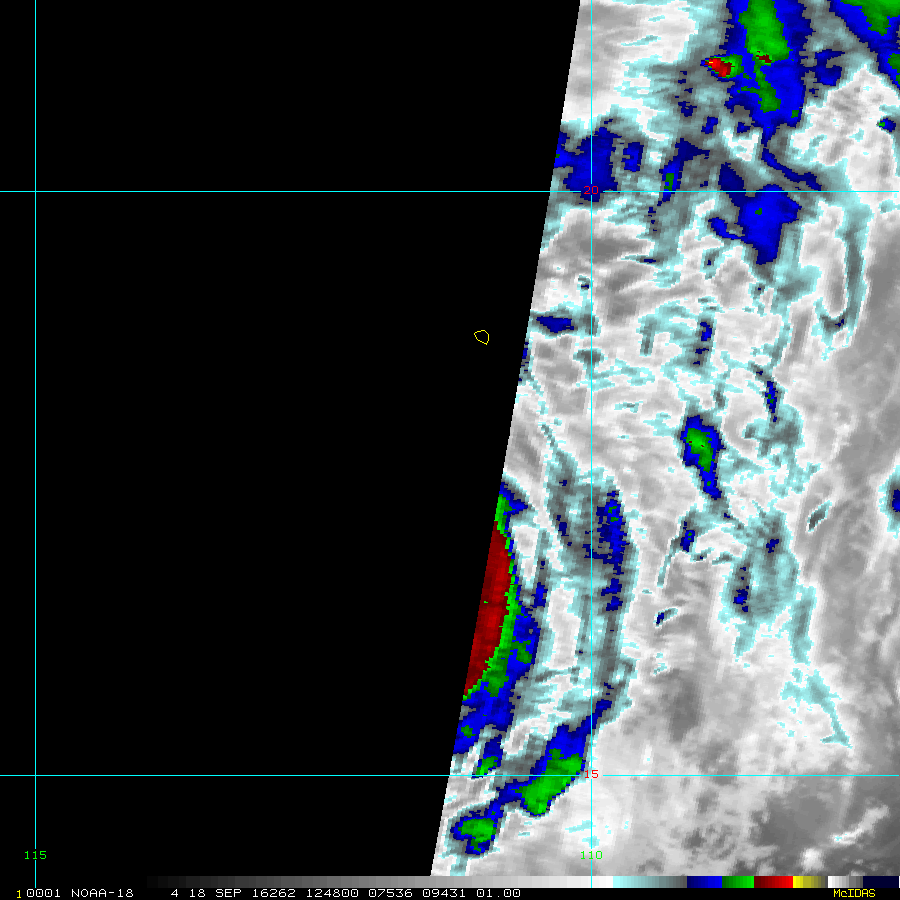Click the 09431 value in footer

click(444, 893)
